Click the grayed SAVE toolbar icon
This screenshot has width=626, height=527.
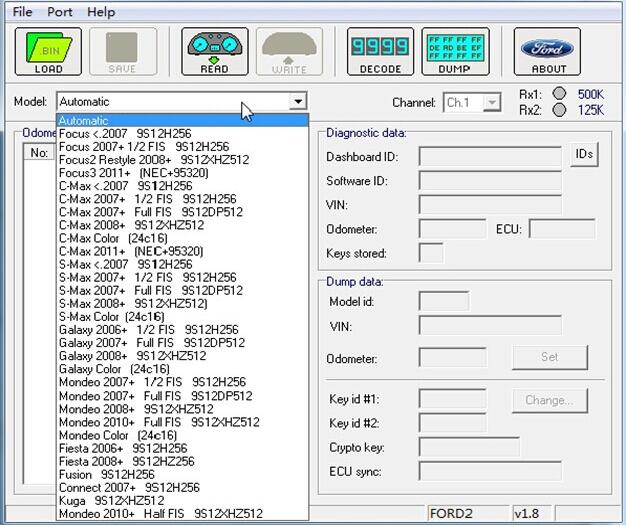123,52
